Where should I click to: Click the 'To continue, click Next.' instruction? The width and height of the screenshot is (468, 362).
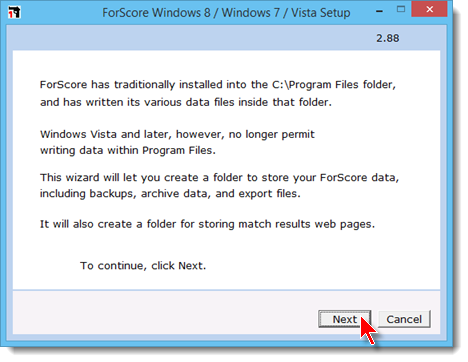coord(143,266)
